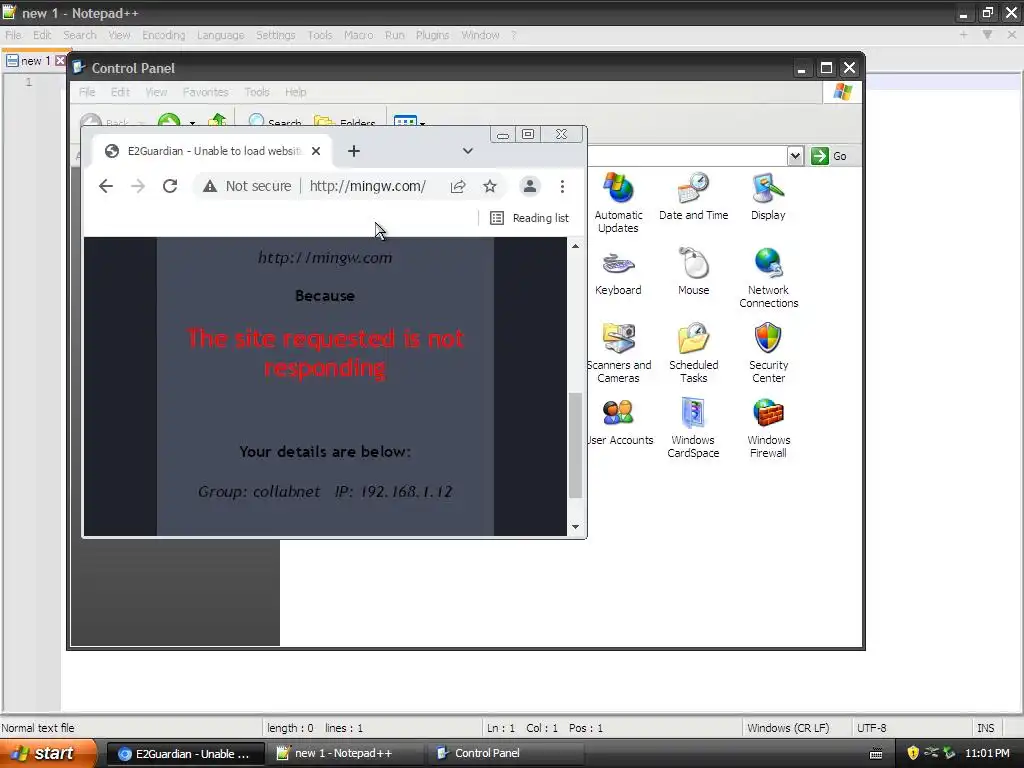
Task: Click the http://mingw.com/ address field
Action: click(x=368, y=186)
